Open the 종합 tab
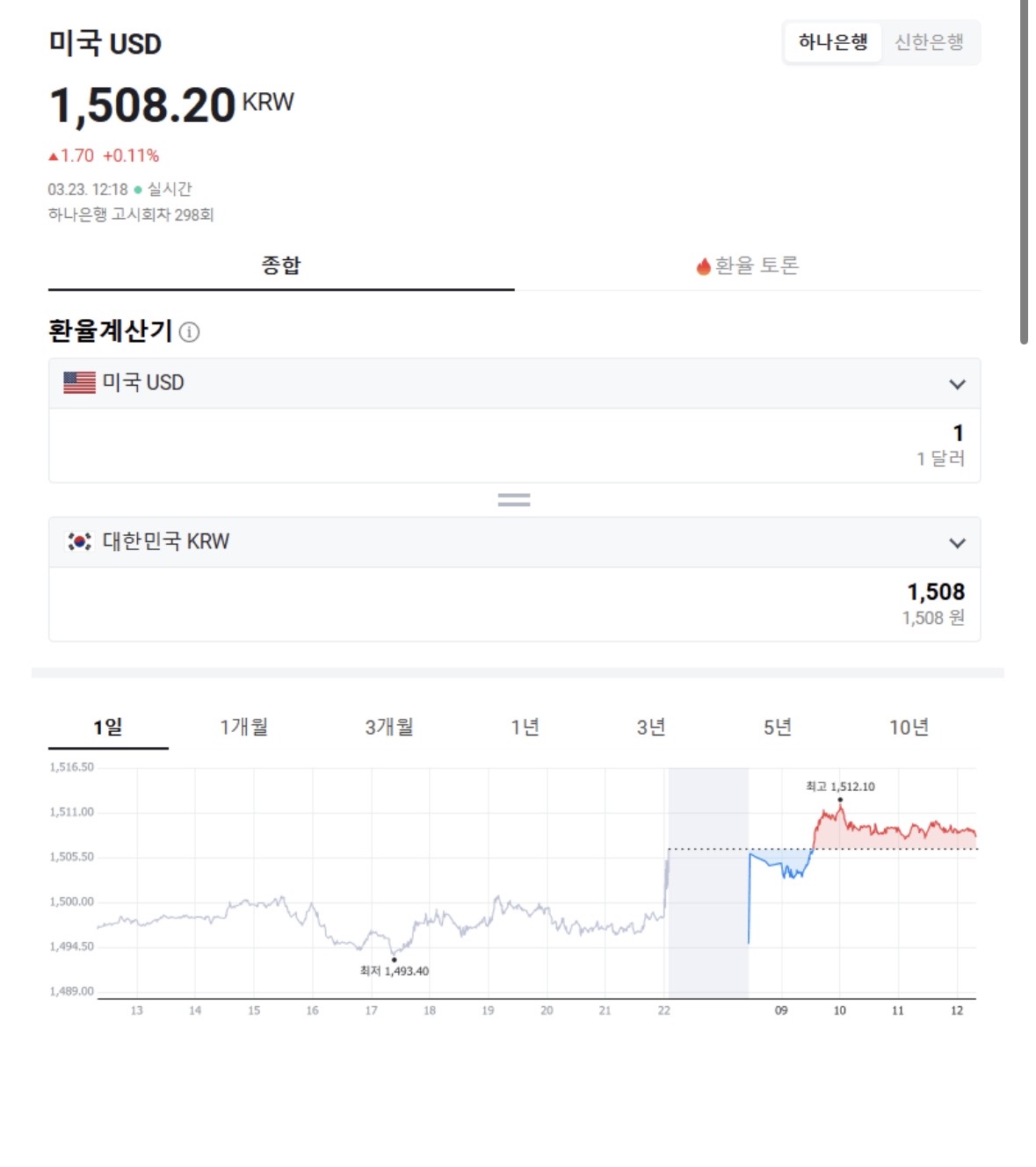The width and height of the screenshot is (1036, 1167). point(281,265)
